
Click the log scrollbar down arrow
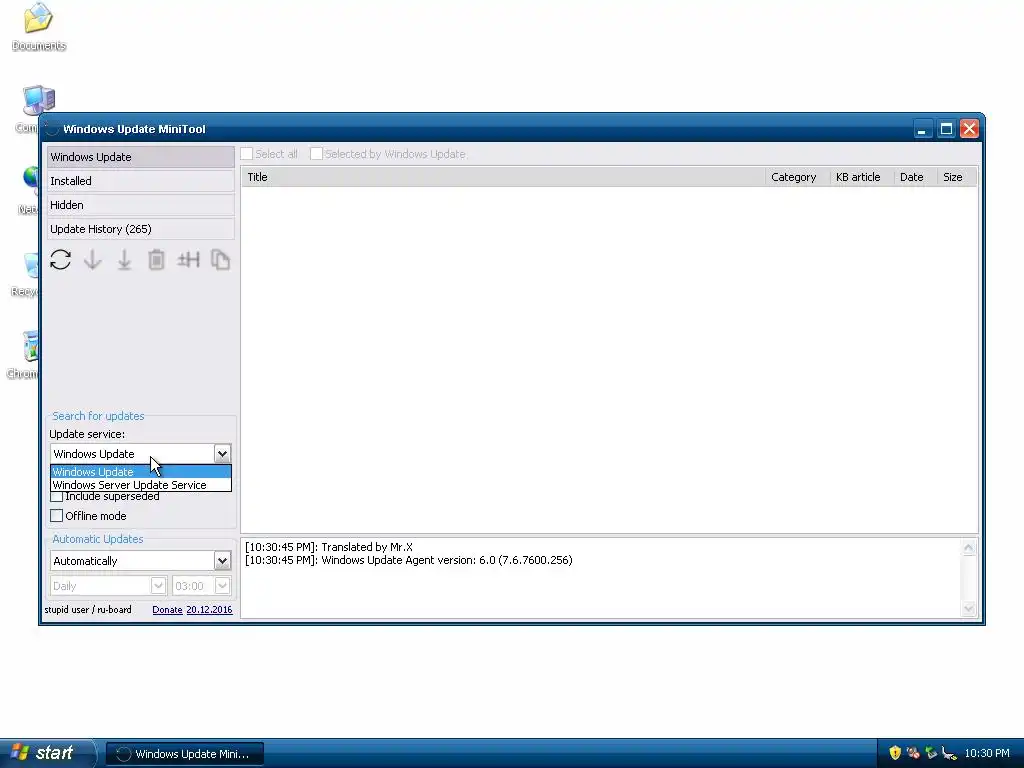point(968,609)
